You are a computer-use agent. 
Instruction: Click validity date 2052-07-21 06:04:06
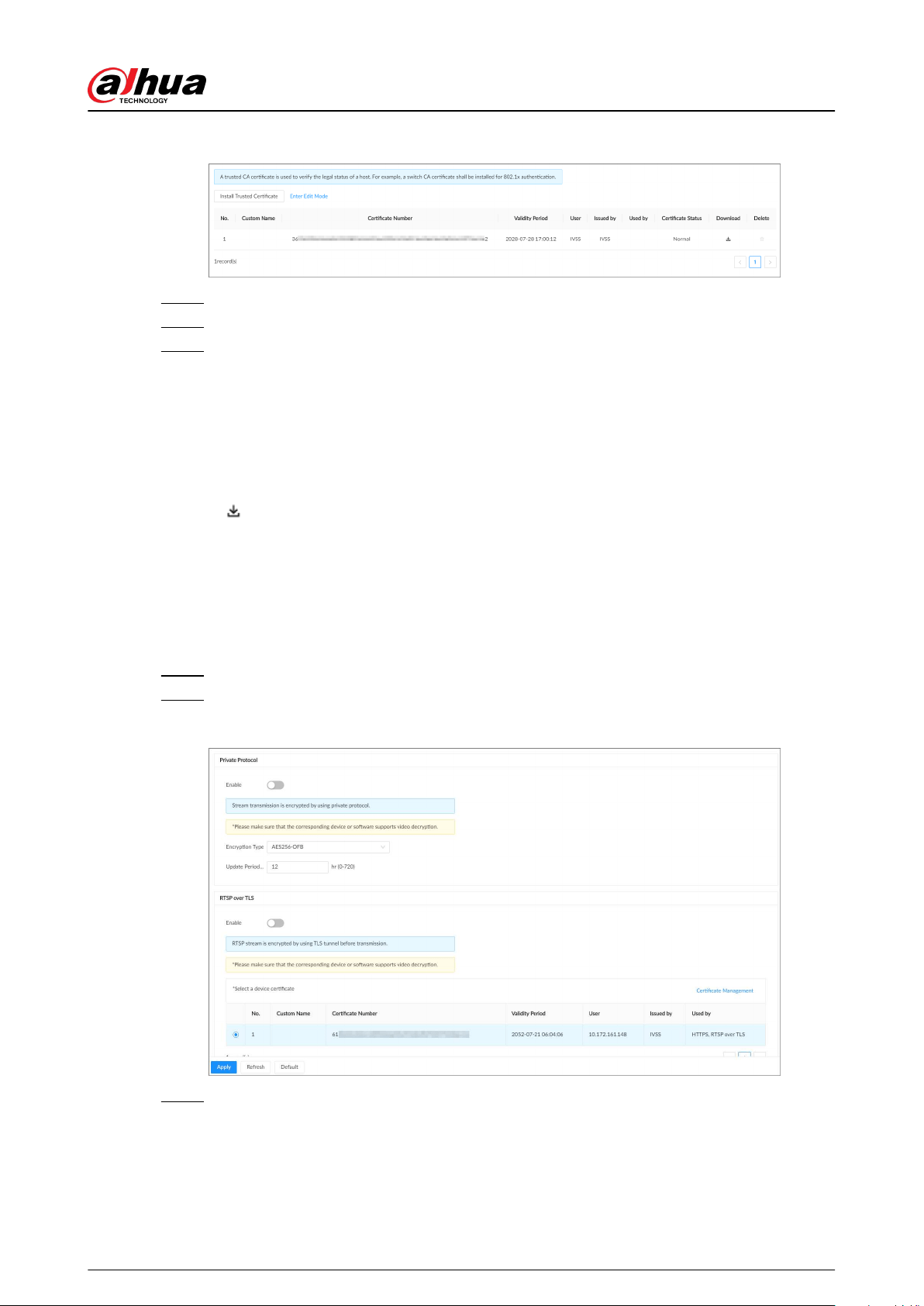[x=537, y=1035]
